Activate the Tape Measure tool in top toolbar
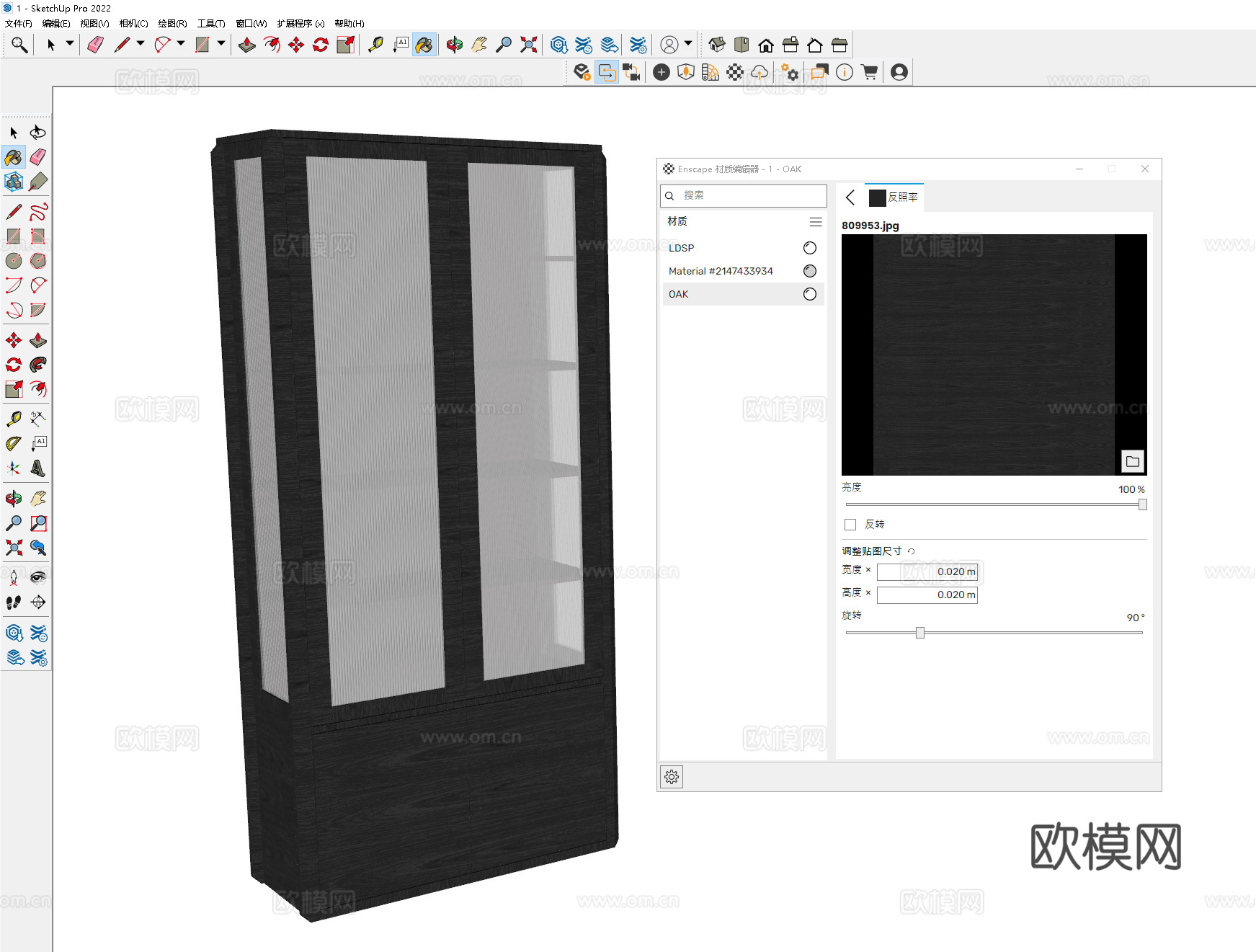 pyautogui.click(x=375, y=45)
